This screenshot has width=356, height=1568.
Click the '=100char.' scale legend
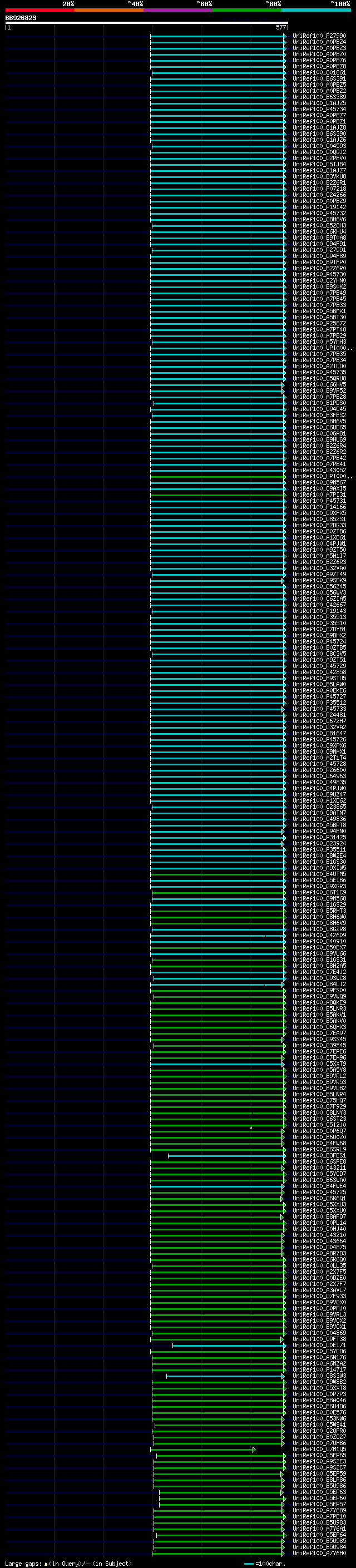click(x=265, y=1564)
